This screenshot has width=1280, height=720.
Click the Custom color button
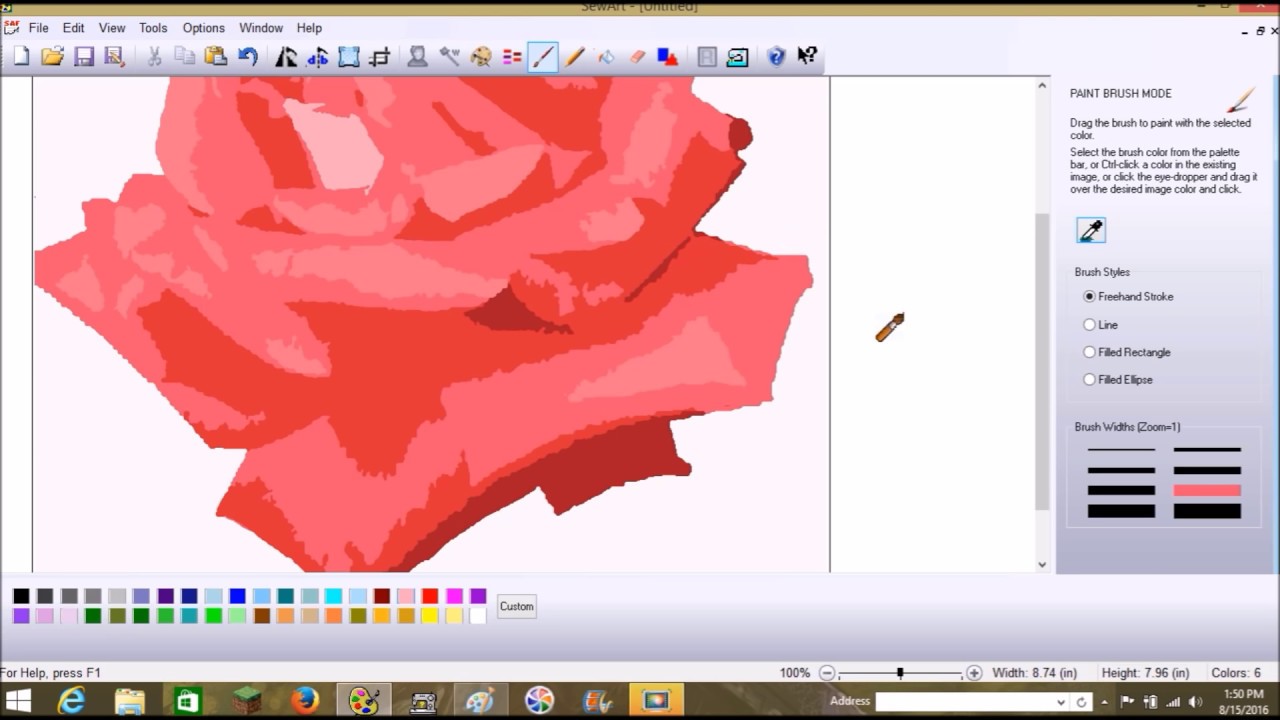pos(517,606)
